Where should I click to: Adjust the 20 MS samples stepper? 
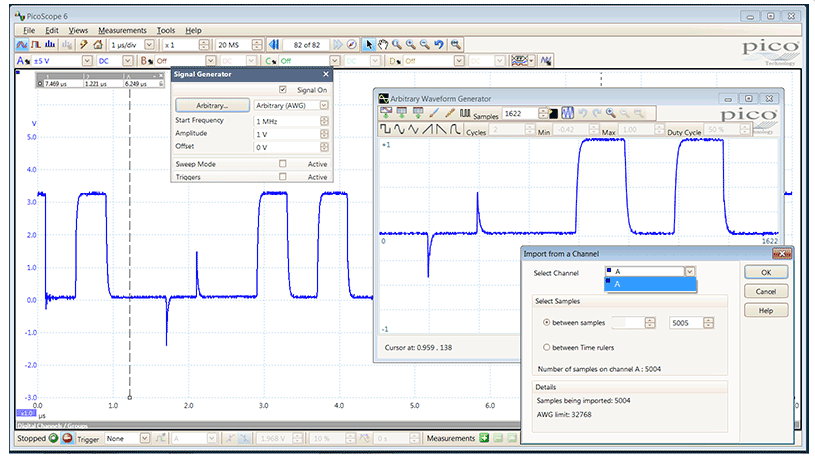pos(257,45)
